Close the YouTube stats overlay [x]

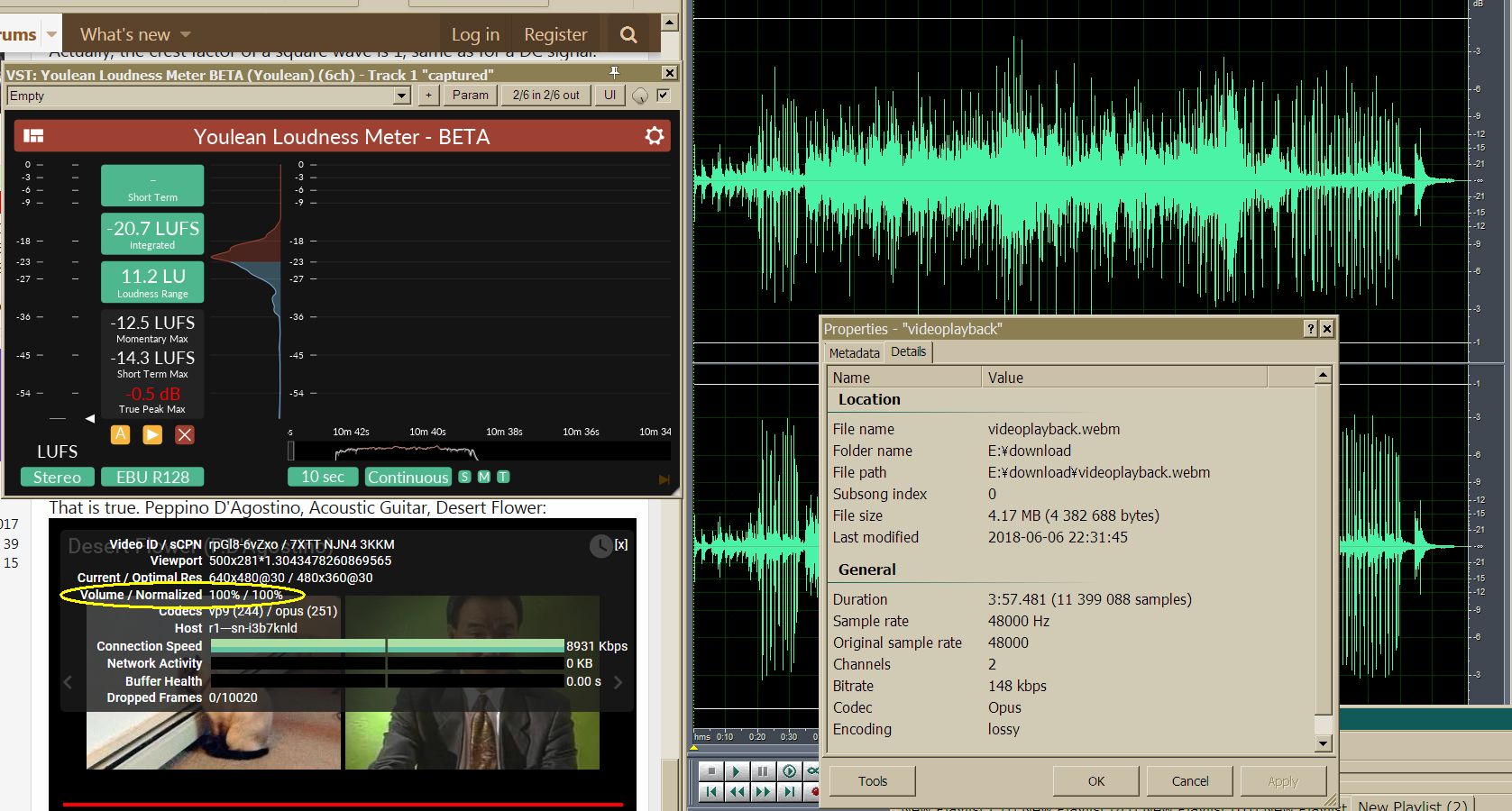(621, 544)
